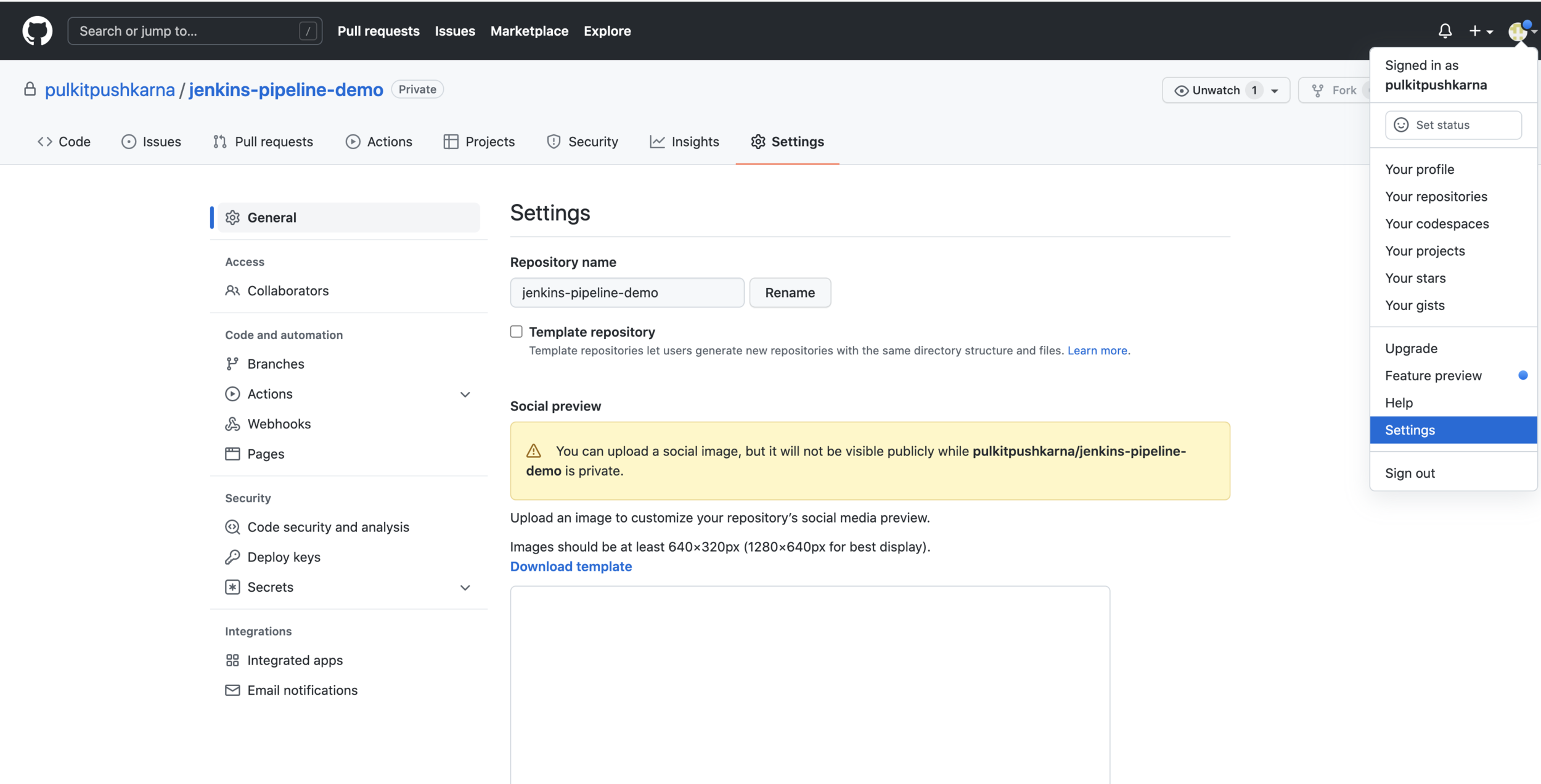1541x784 pixels.
Task: Click the Integrated apps grid icon
Action: pyautogui.click(x=232, y=661)
